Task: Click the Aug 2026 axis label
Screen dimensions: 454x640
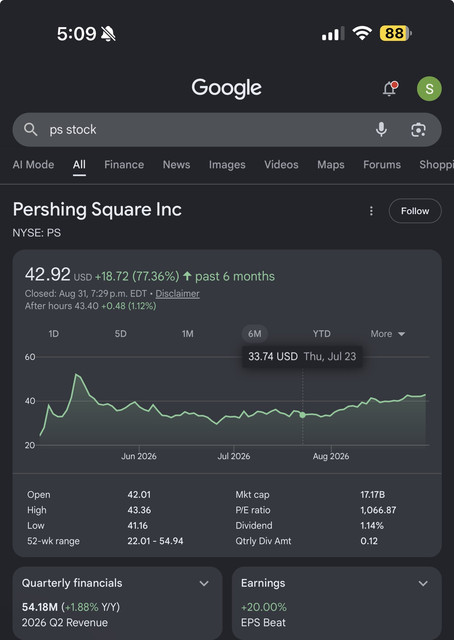Action: click(331, 456)
